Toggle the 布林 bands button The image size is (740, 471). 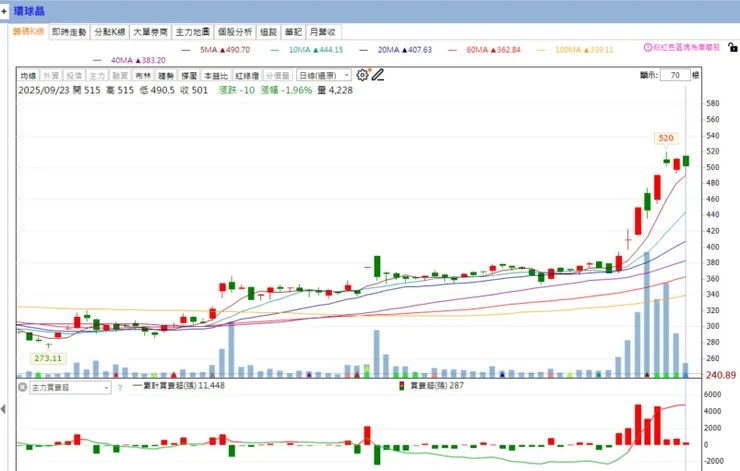click(143, 76)
